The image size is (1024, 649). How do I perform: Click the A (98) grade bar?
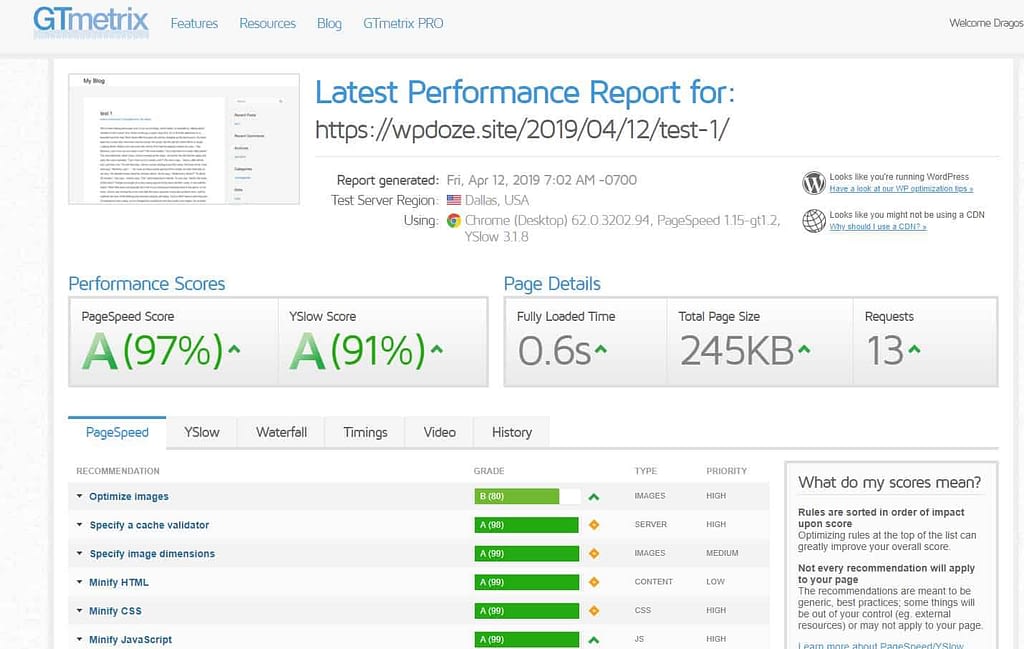coord(527,525)
